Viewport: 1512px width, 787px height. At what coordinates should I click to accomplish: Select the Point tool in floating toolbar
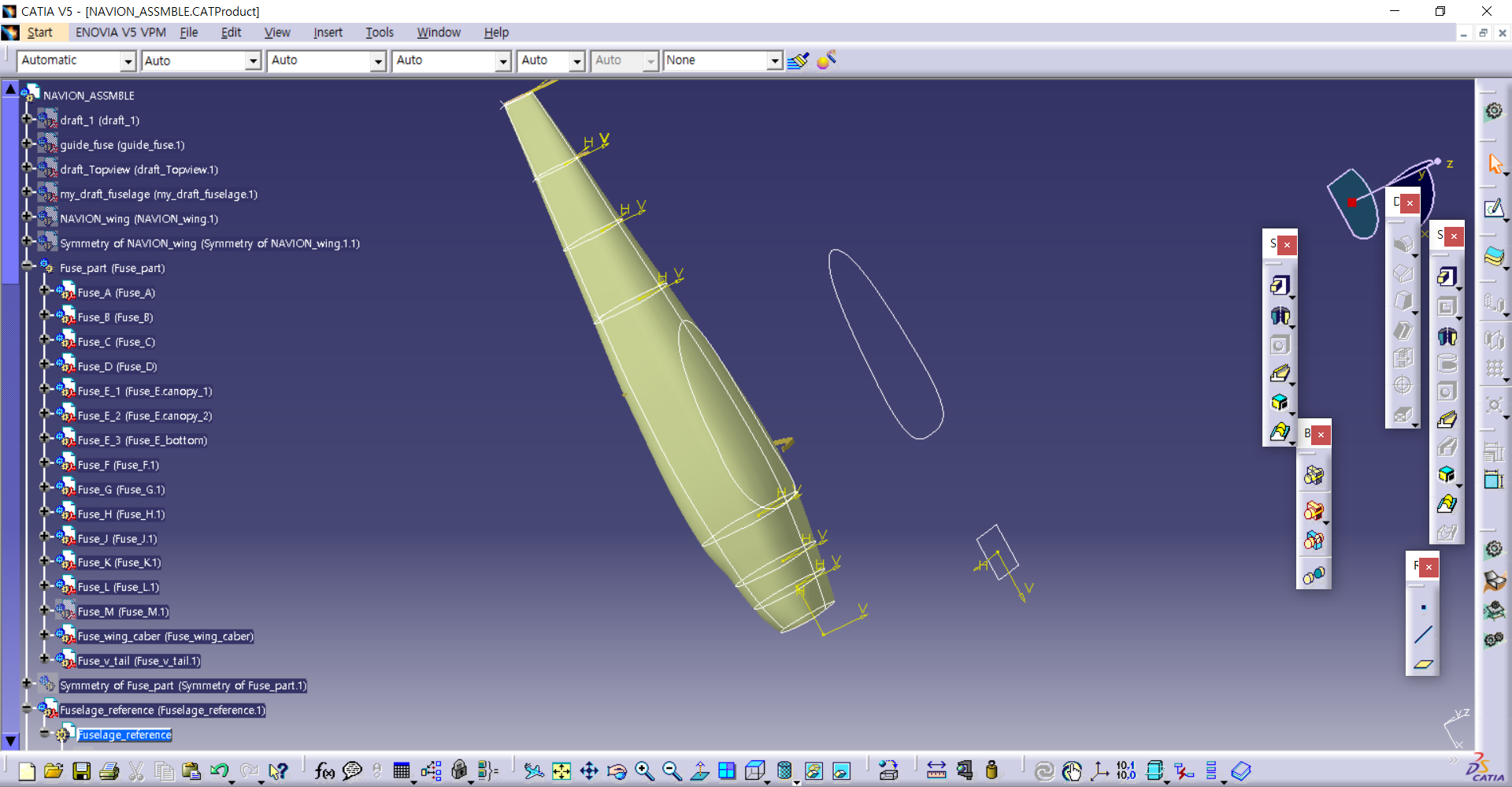tap(1423, 607)
